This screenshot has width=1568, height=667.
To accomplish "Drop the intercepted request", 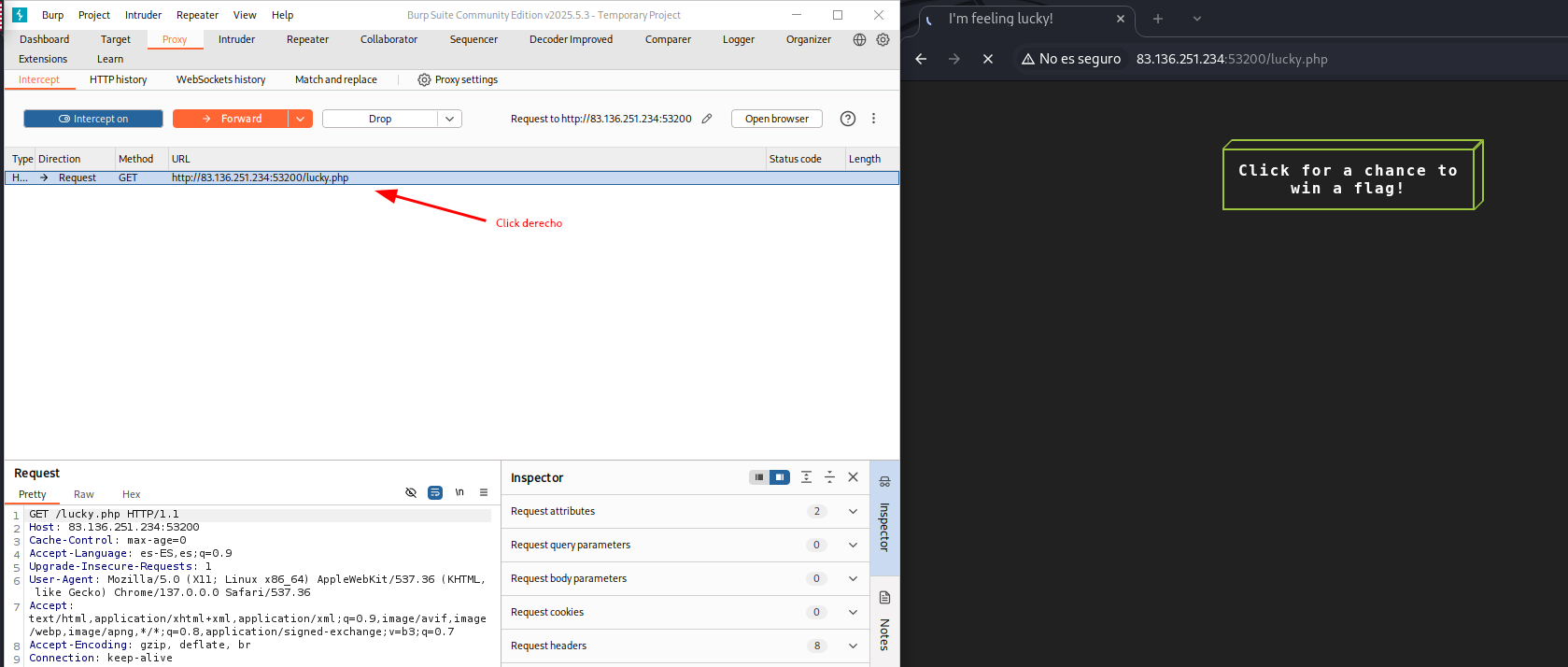I will tap(380, 119).
